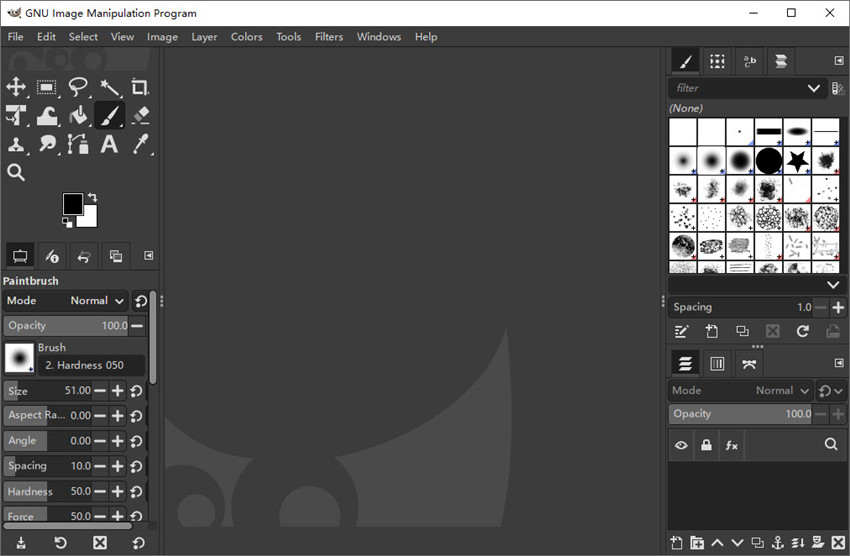
Task: Click the brush name field Hardness 050
Action: 91,365
